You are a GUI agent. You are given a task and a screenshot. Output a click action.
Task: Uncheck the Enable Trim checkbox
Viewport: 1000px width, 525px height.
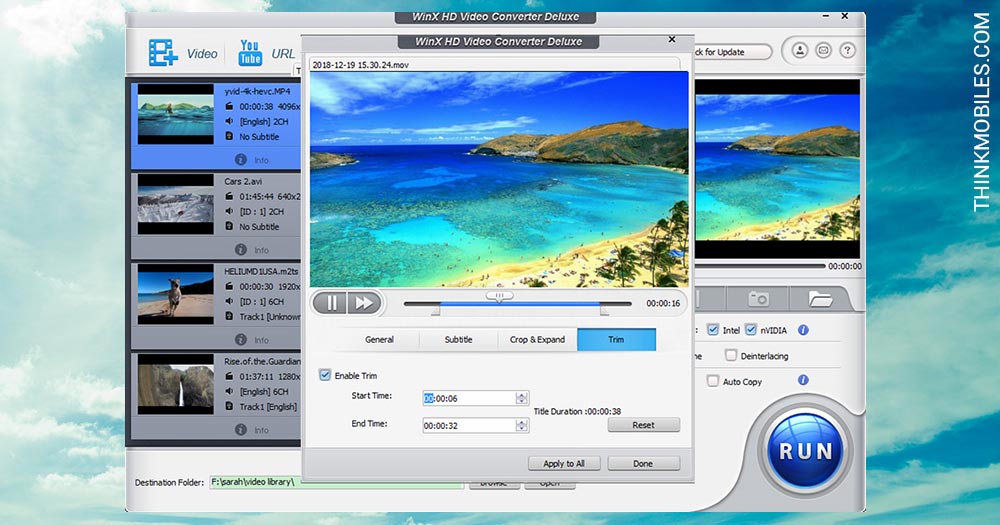(x=325, y=375)
